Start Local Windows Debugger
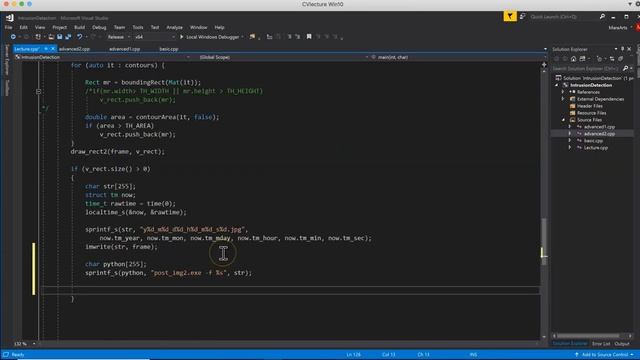640x360 pixels. (210, 37)
